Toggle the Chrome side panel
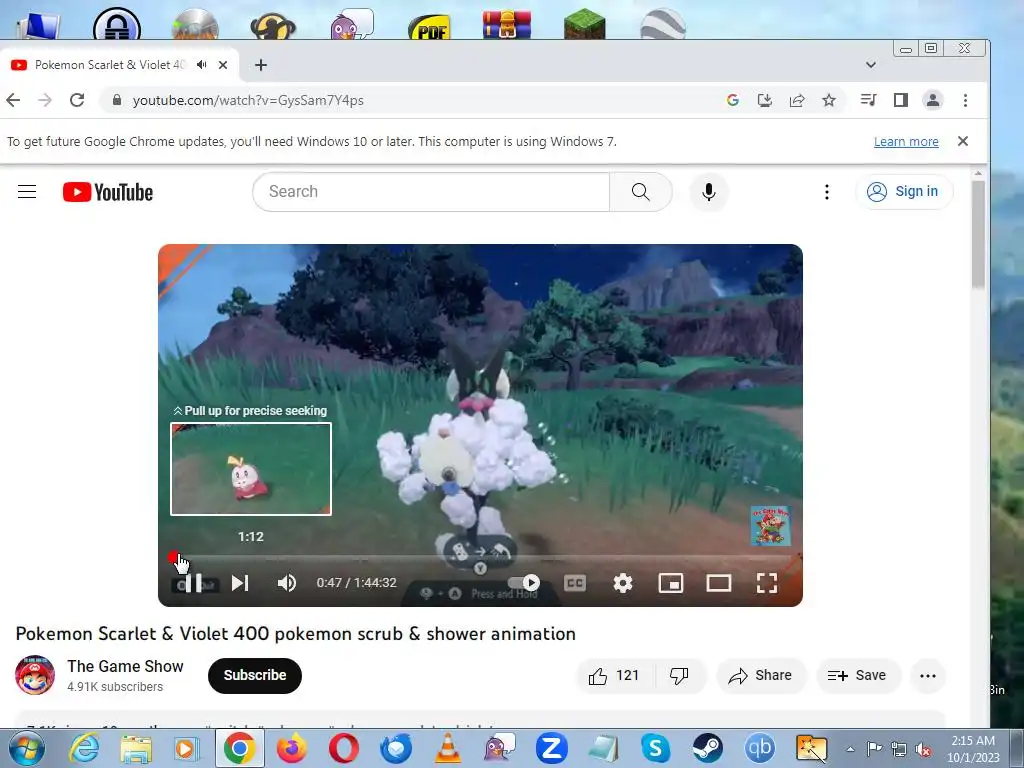Image resolution: width=1024 pixels, height=768 pixels. [x=901, y=100]
